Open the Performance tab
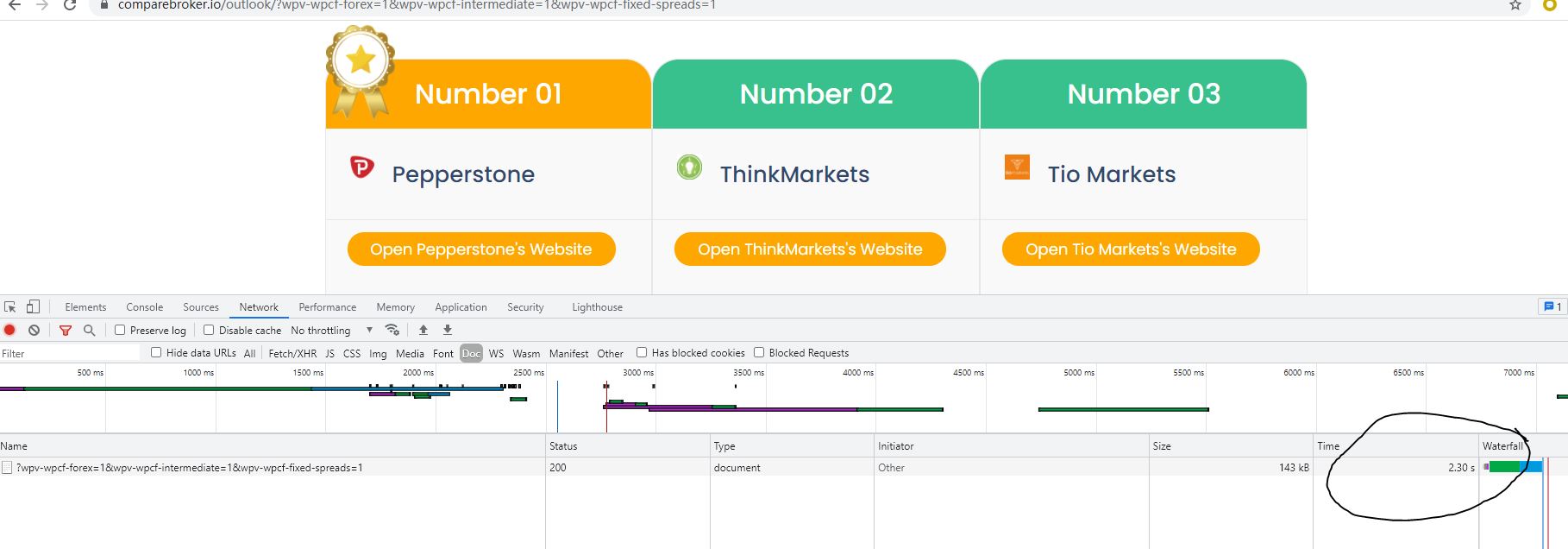Viewport: 1568px width, 549px height. [327, 307]
